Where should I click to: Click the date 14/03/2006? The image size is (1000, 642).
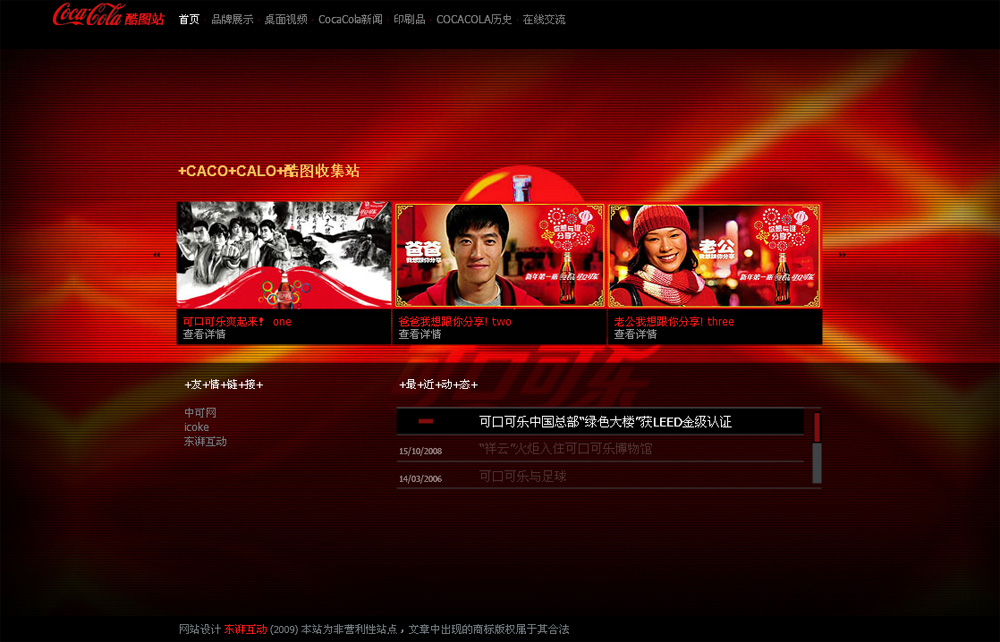pos(420,479)
